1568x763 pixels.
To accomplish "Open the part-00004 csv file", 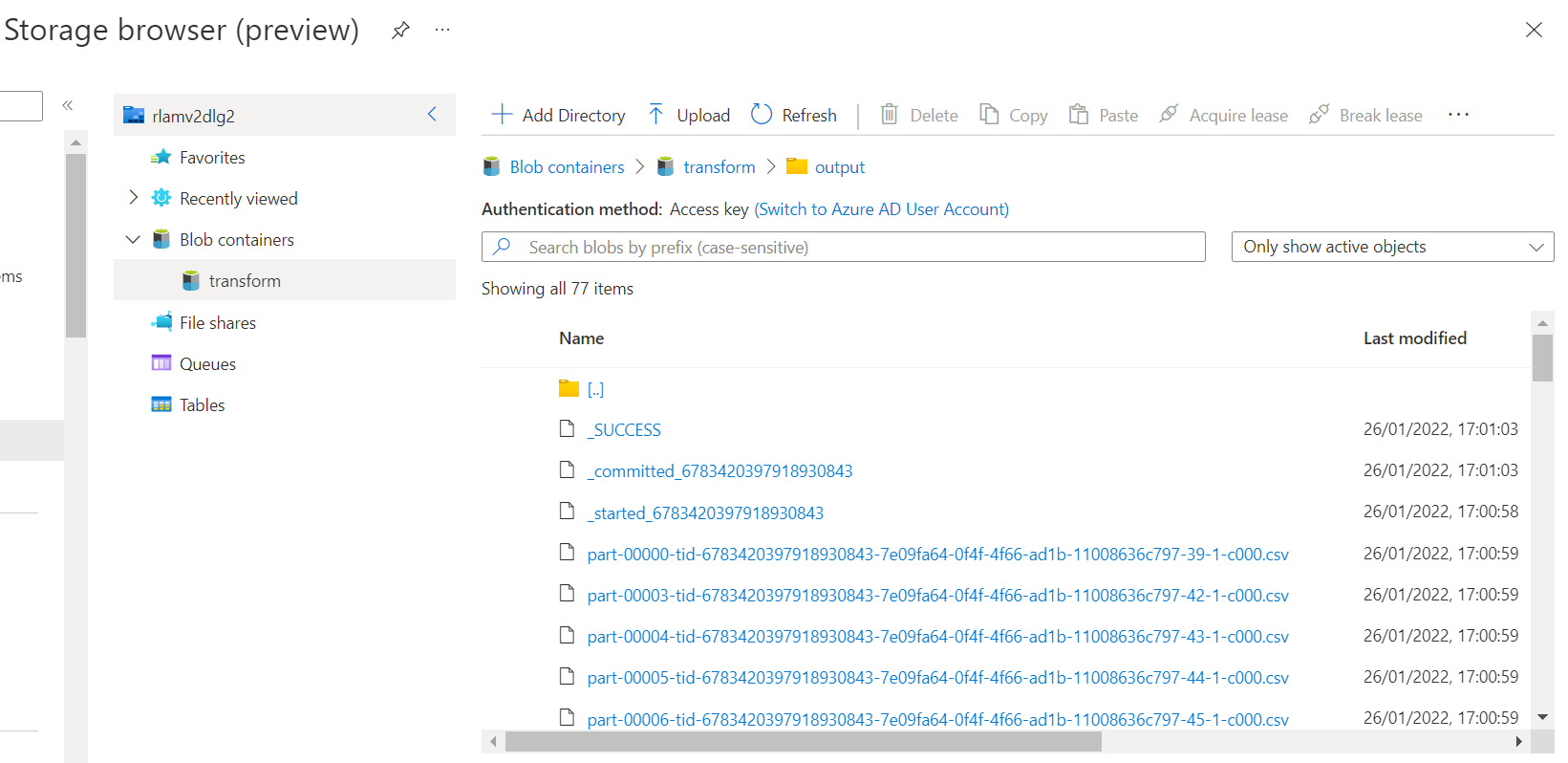I will (x=937, y=637).
